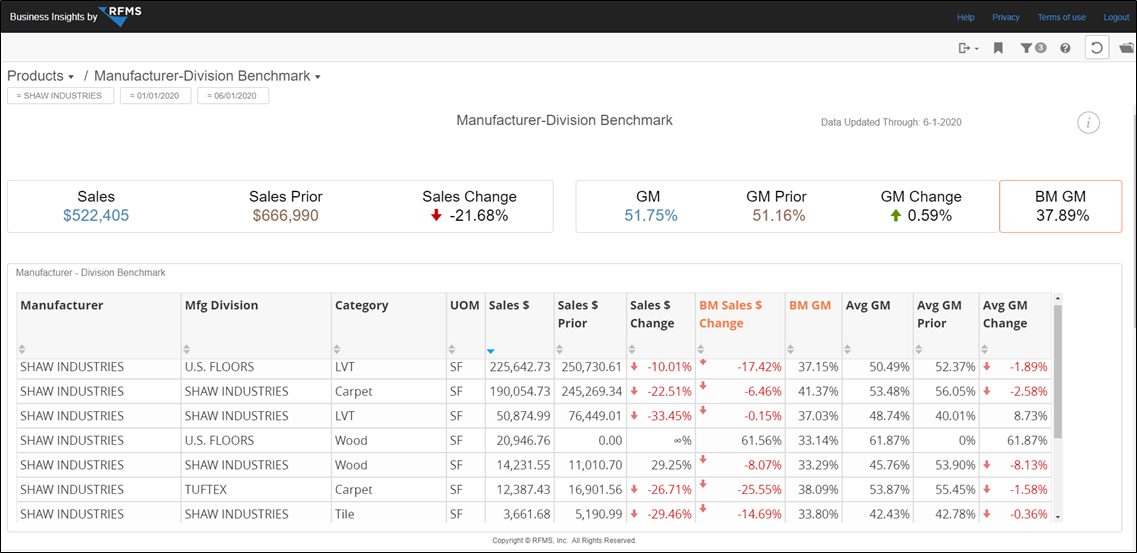Open the Help link
Screen dimensions: 1137x553
965,17
